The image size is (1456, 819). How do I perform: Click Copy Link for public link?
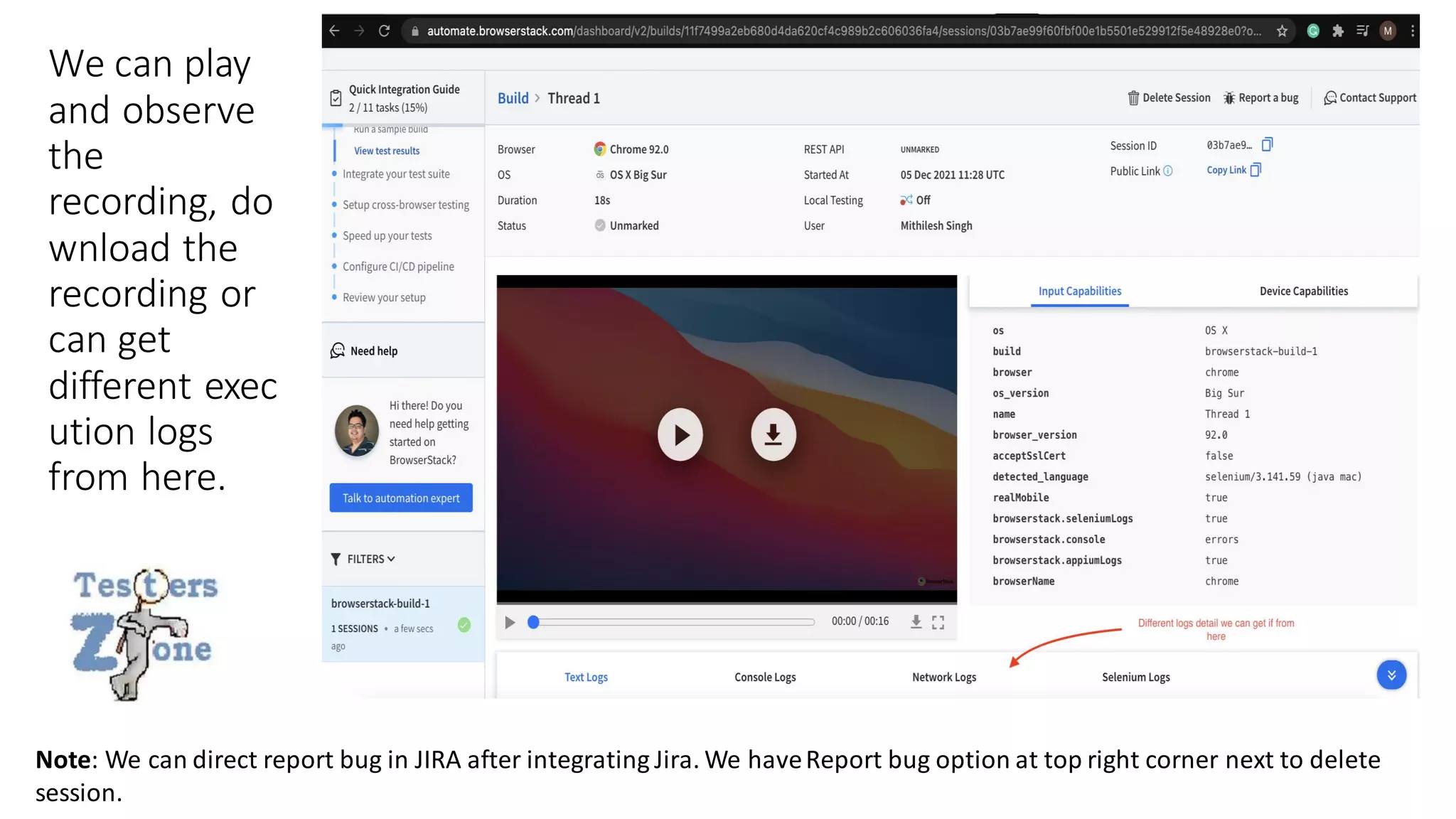[1233, 170]
